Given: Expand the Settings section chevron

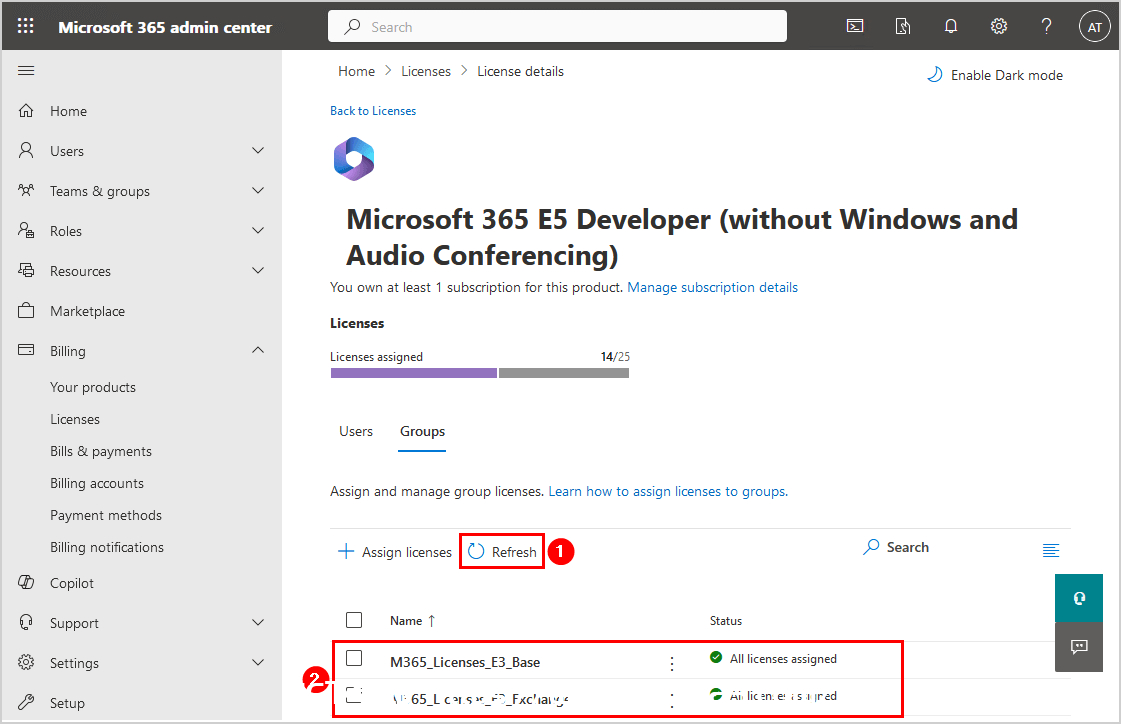Looking at the screenshot, I should click(x=258, y=663).
